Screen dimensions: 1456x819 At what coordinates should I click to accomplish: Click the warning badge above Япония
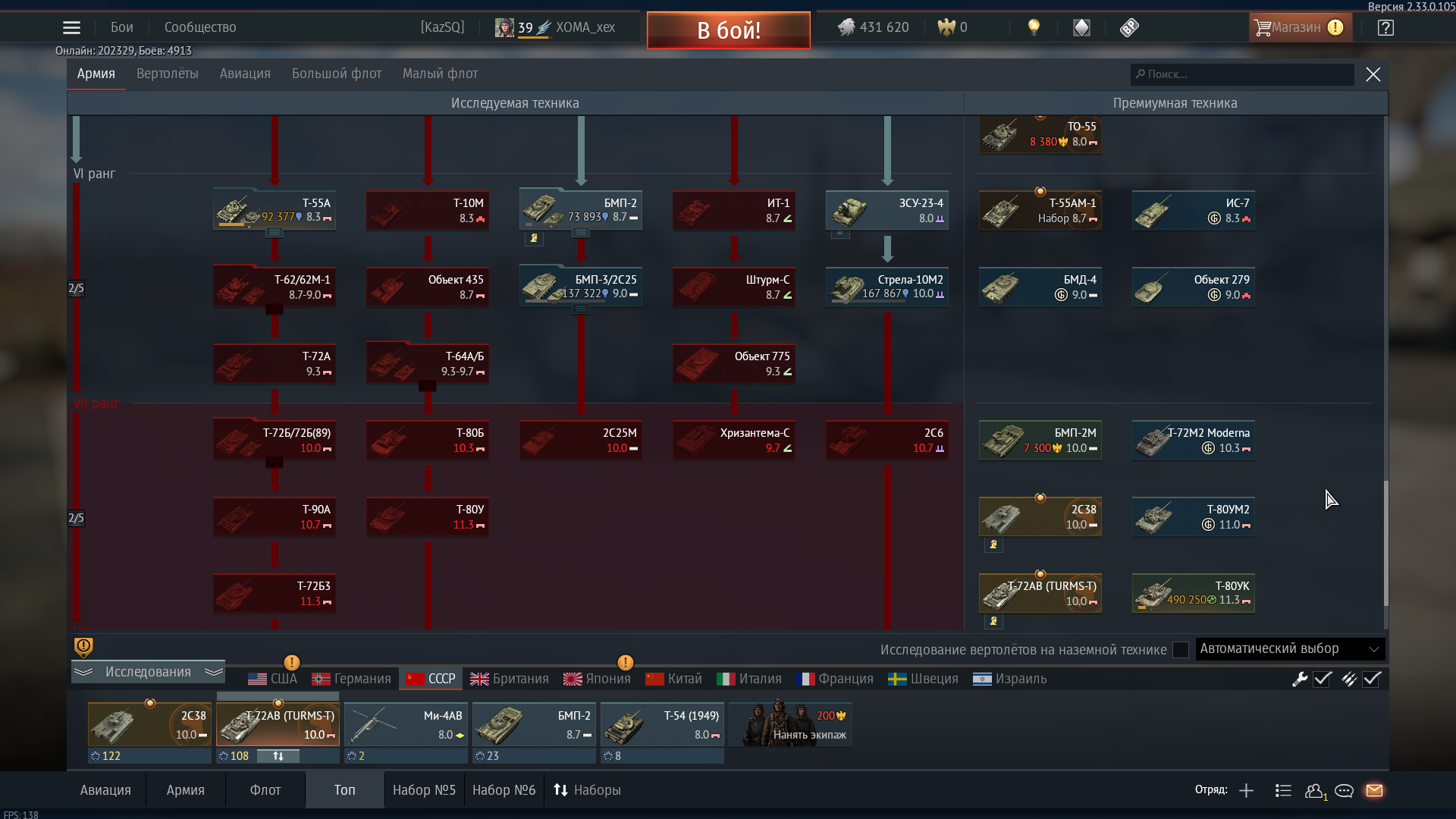coord(625,662)
